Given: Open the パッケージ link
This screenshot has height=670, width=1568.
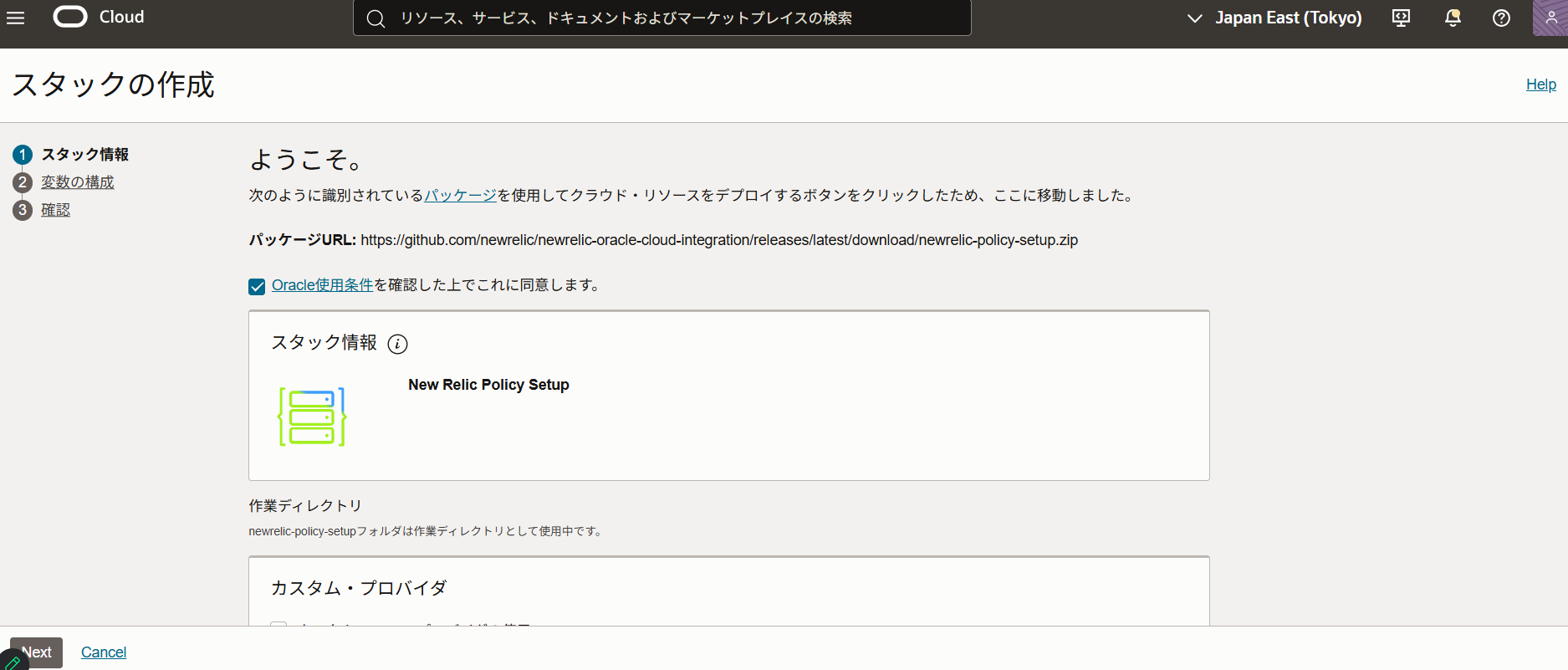Looking at the screenshot, I should [x=460, y=195].
